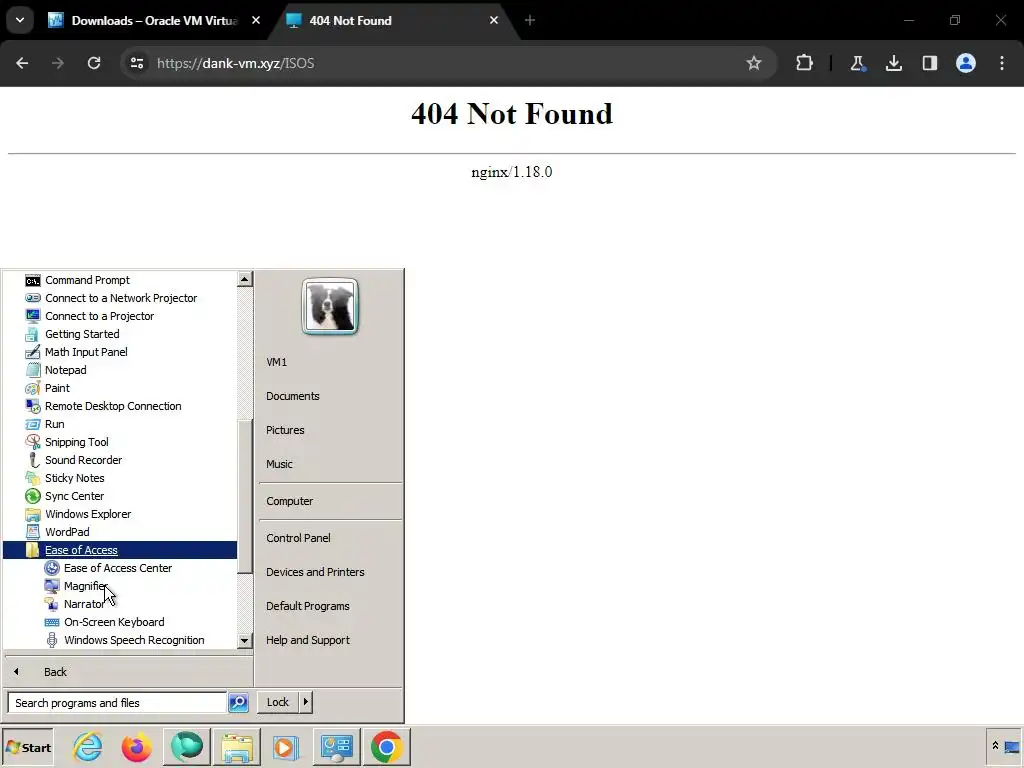Open Music from the Start menu
The image size is (1024, 768).
[x=279, y=464]
